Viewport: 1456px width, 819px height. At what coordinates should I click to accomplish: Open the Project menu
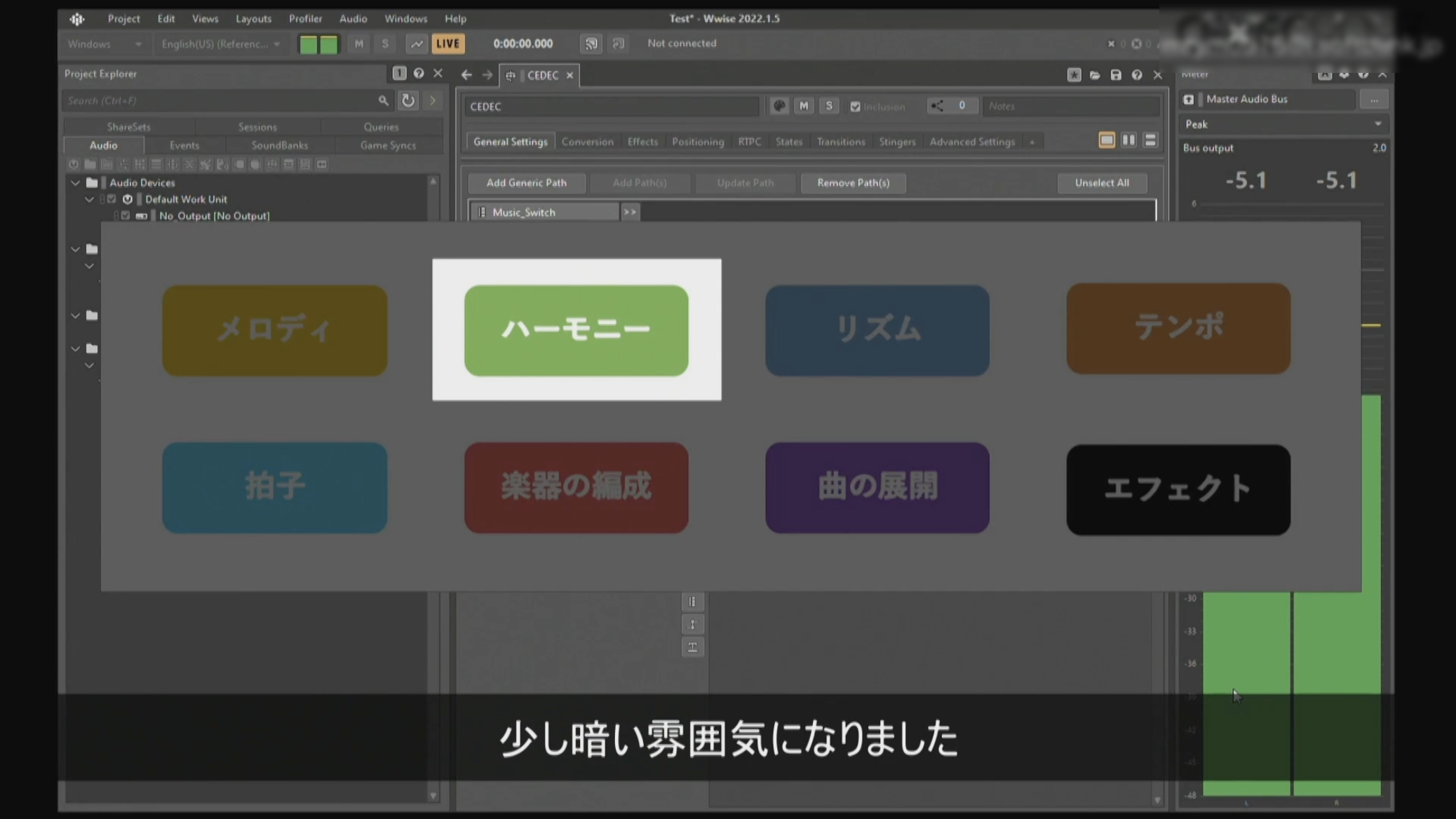click(x=123, y=19)
